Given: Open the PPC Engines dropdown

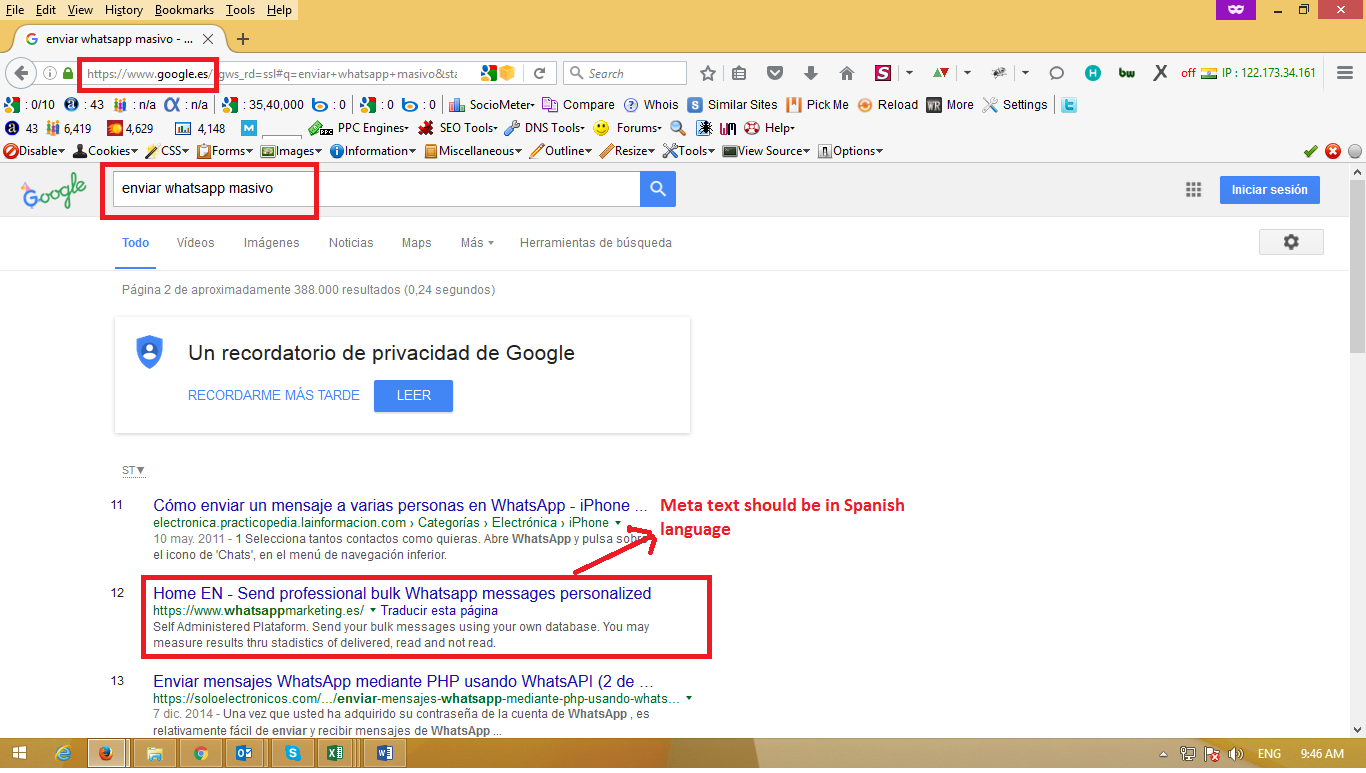Looking at the screenshot, I should click(360, 128).
